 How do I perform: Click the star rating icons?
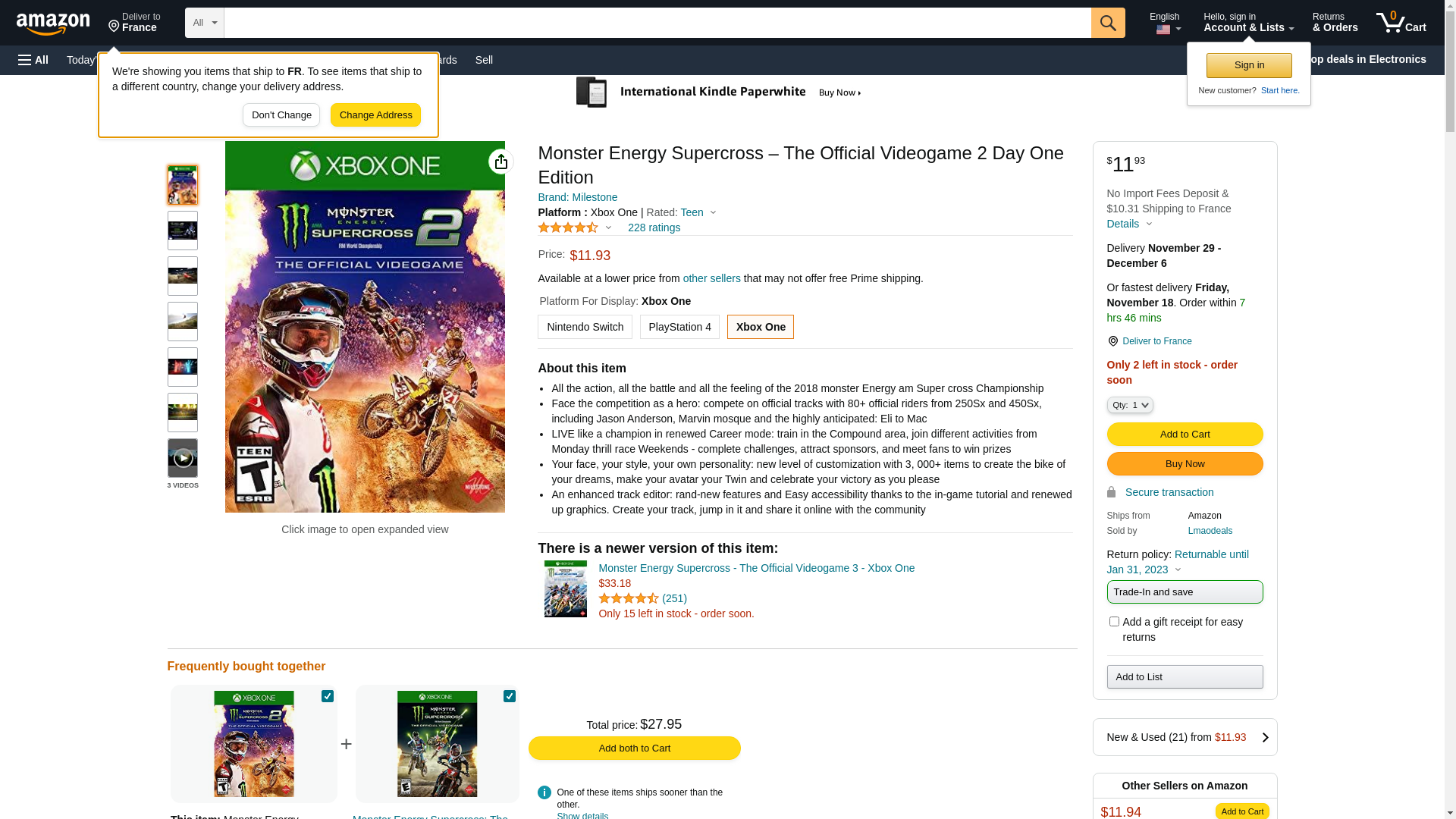pos(568,227)
